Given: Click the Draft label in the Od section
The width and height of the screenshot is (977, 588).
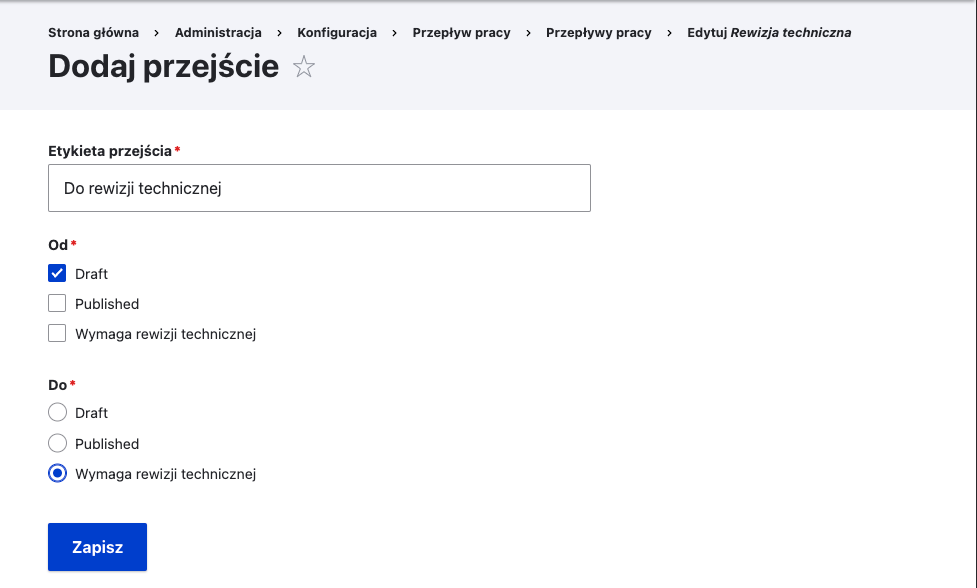Looking at the screenshot, I should (93, 272).
